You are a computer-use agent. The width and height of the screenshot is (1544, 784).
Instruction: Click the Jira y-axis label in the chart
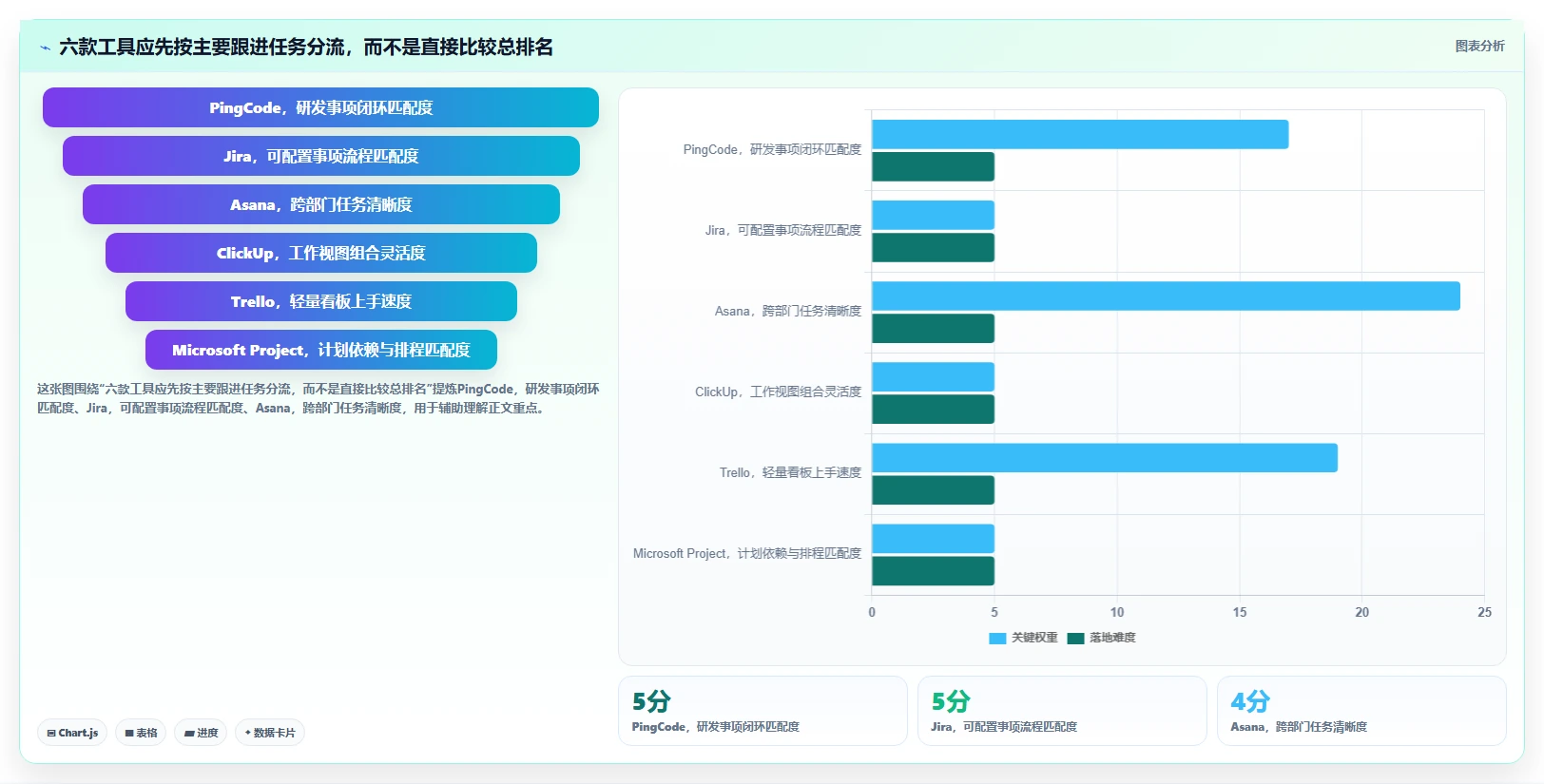(x=782, y=230)
